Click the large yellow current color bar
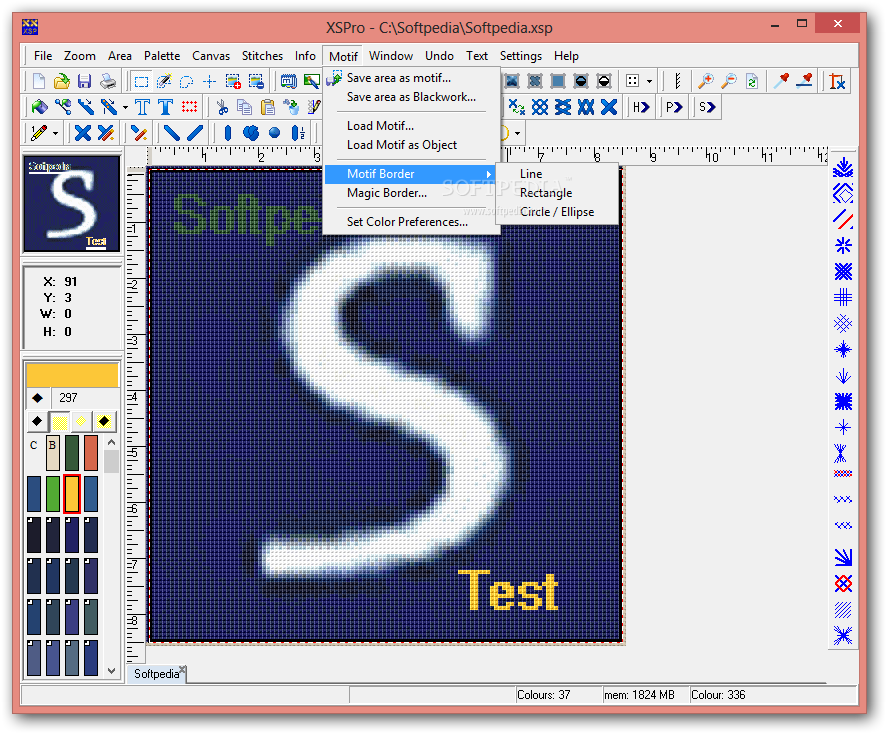The height and width of the screenshot is (734, 887). 72,375
